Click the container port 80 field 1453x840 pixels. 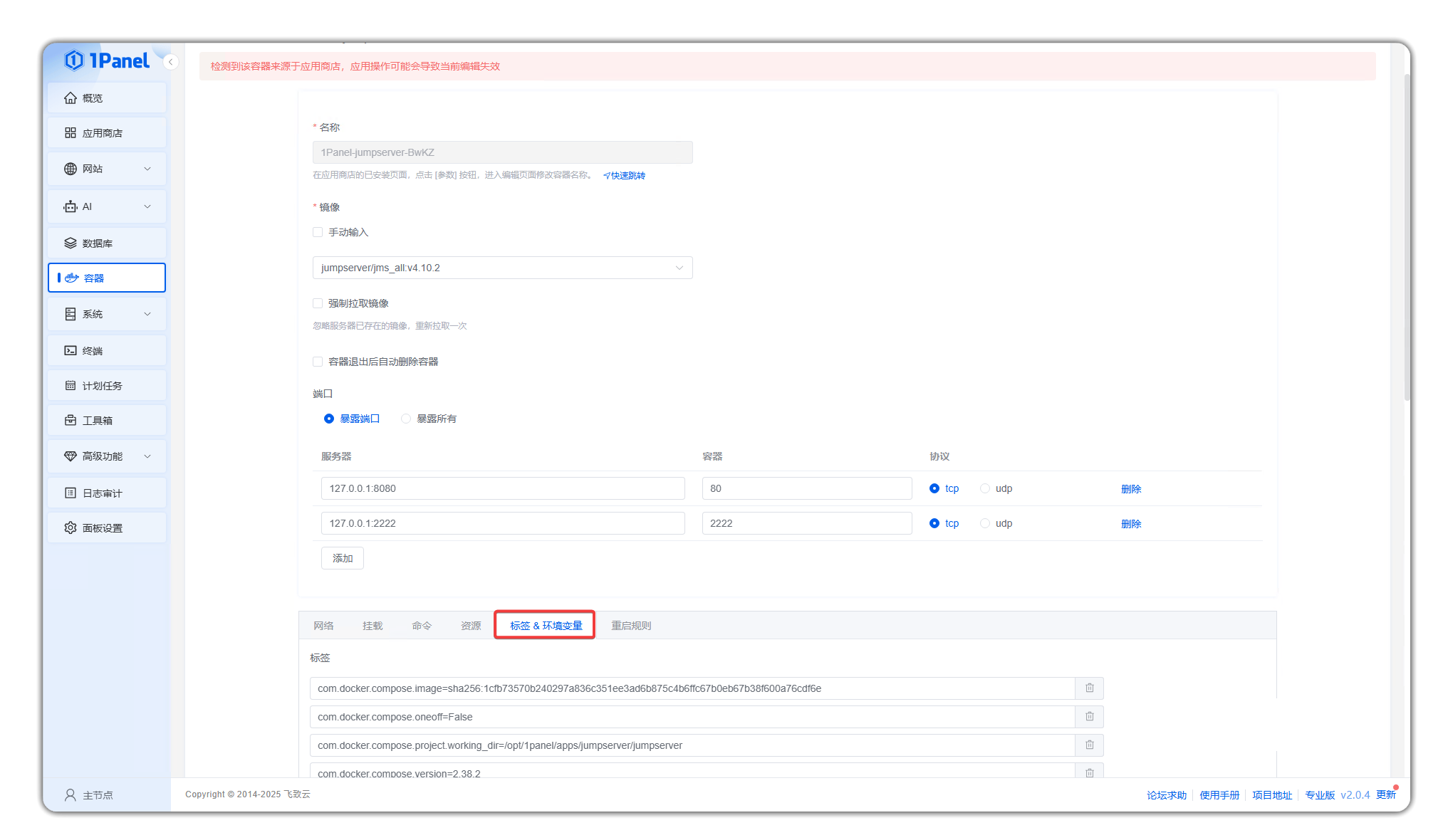807,488
